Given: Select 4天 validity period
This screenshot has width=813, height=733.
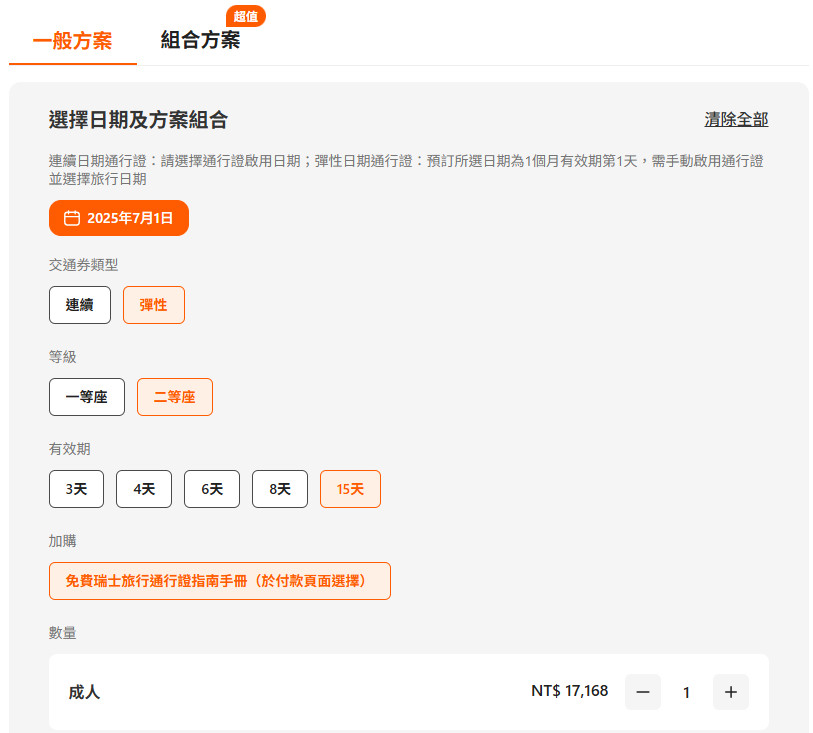Looking at the screenshot, I should [144, 489].
